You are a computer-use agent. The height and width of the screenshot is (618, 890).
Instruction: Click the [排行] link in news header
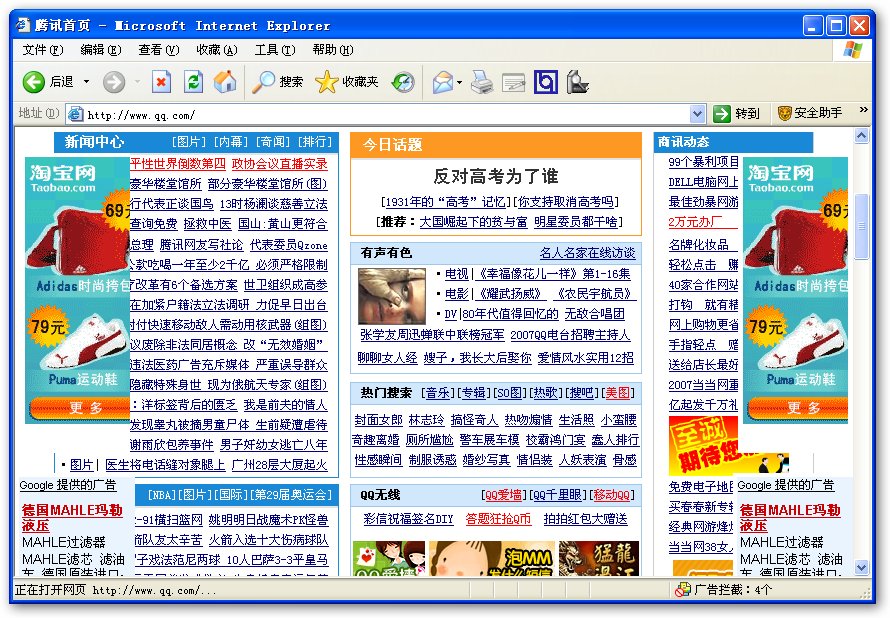[315, 141]
